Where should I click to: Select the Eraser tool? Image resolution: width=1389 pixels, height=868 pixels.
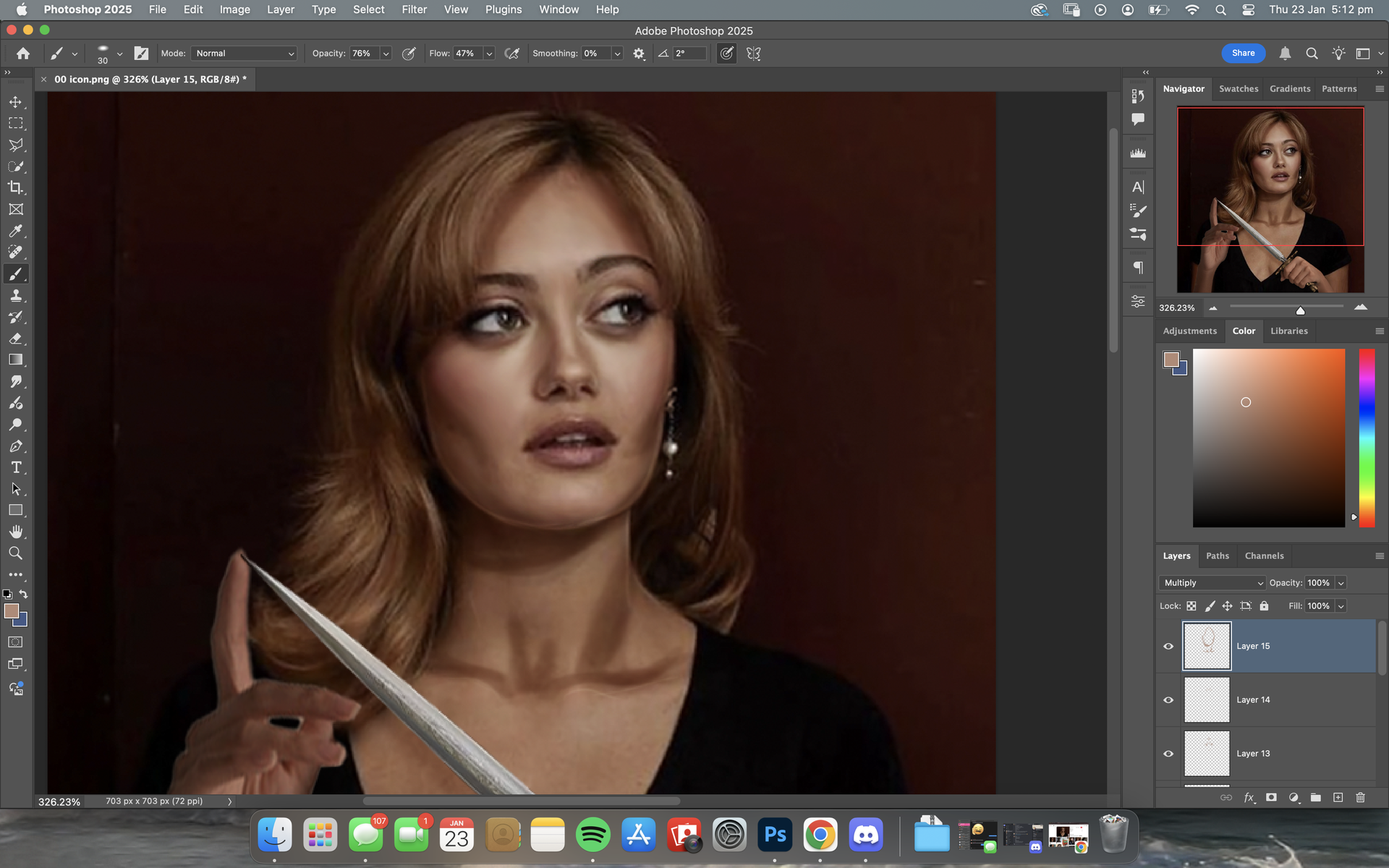(x=15, y=339)
